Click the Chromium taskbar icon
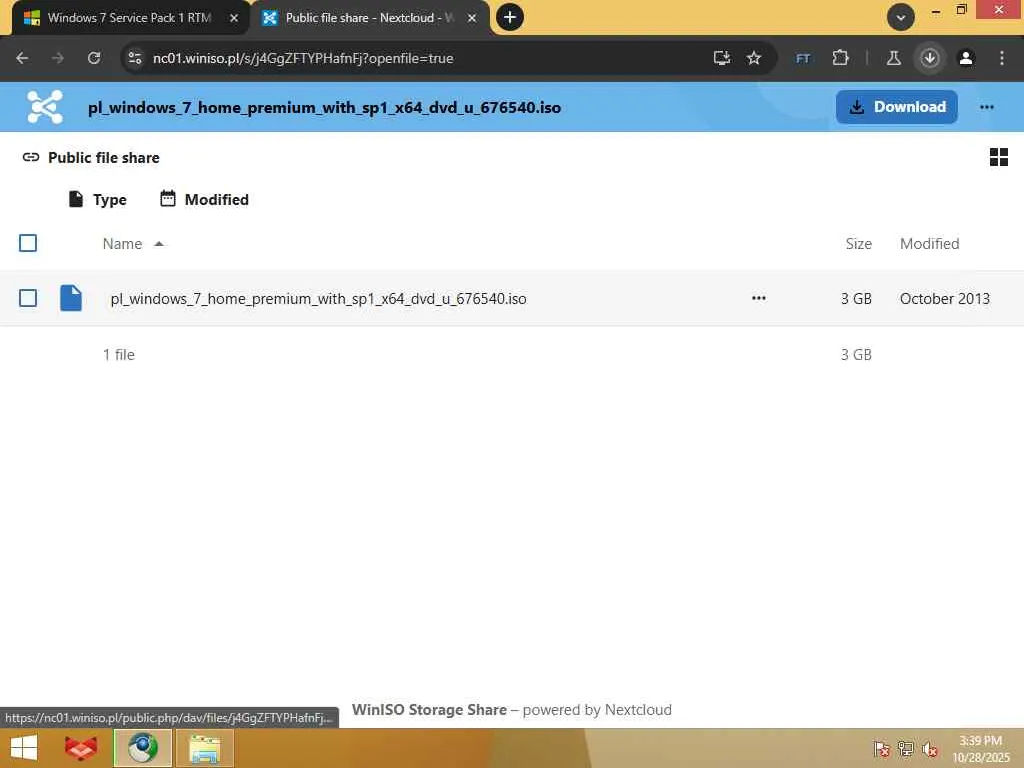The height and width of the screenshot is (768, 1024). pos(143,748)
